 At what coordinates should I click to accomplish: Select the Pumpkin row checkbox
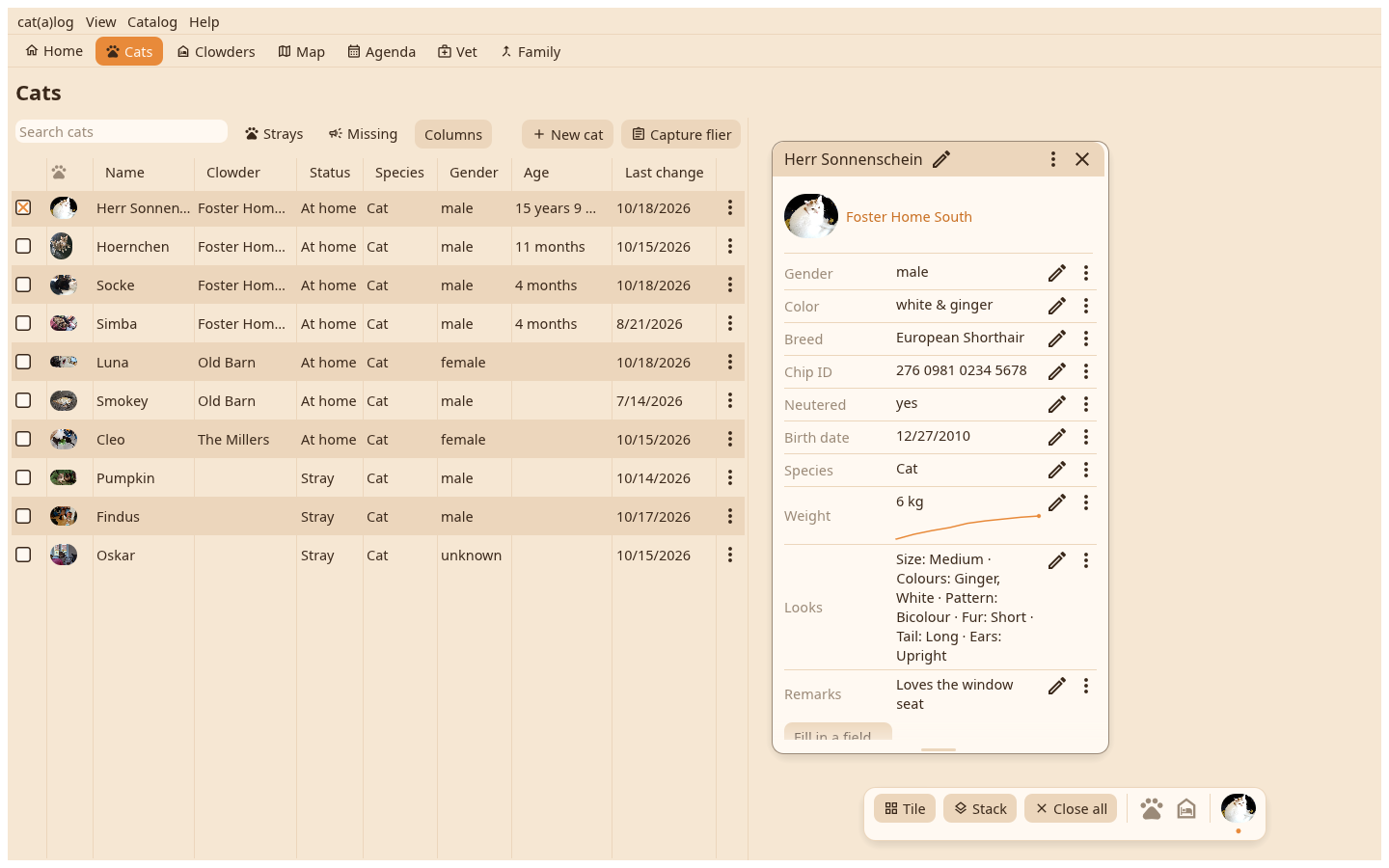24,477
